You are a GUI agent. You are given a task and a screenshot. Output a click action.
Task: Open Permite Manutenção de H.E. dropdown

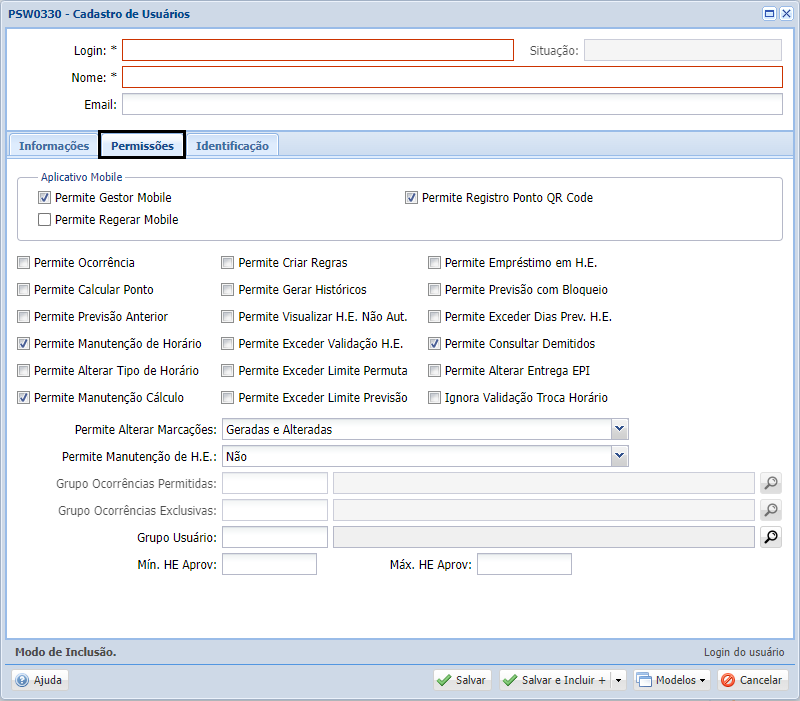pos(620,456)
